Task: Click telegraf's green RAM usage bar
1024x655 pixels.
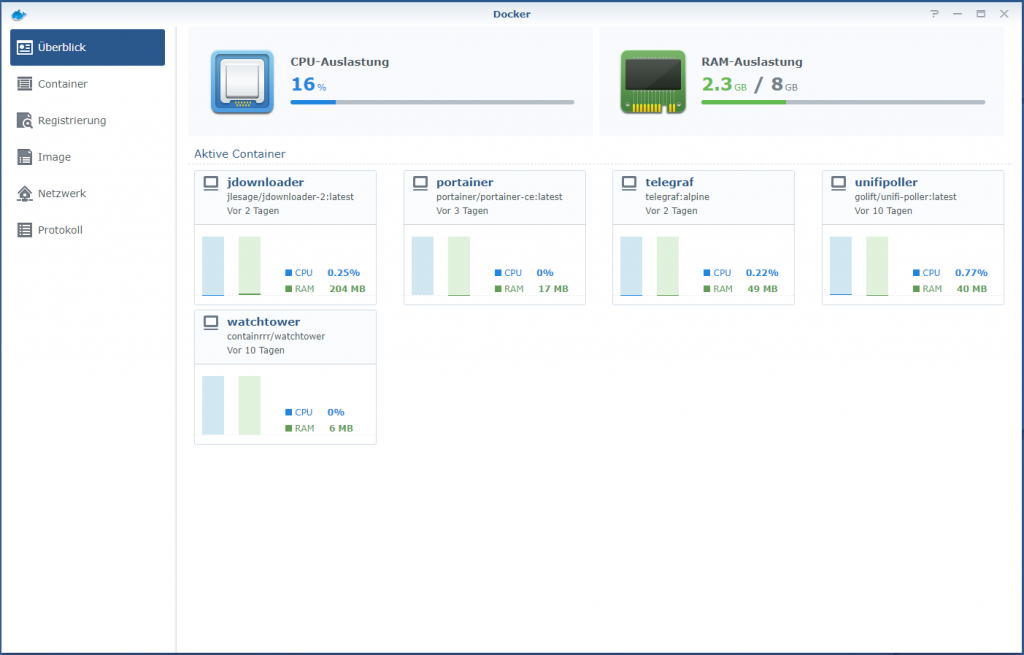Action: coord(667,266)
